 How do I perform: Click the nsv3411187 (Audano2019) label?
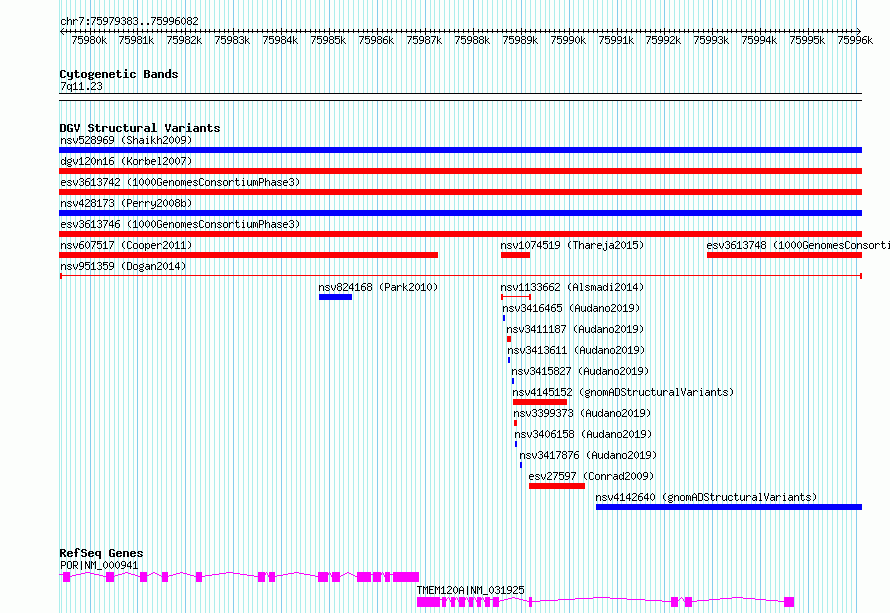tap(576, 329)
